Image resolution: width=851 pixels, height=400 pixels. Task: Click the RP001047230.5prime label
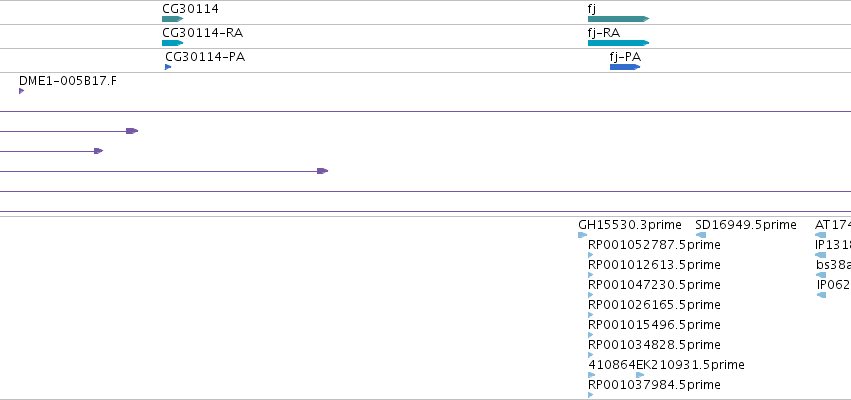(655, 285)
